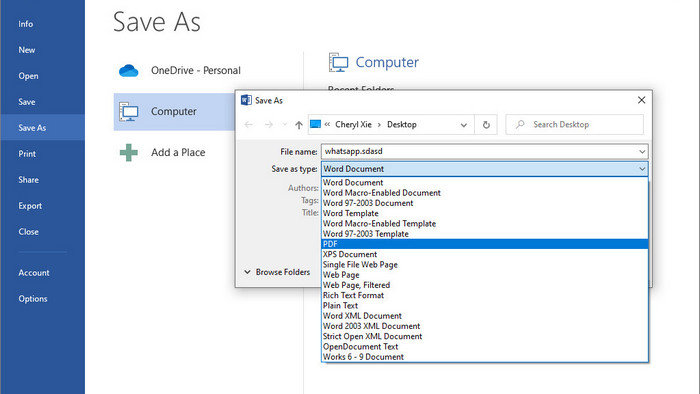Select Strict Open XML Document type
Image resolution: width=700 pixels, height=394 pixels.
click(485, 336)
